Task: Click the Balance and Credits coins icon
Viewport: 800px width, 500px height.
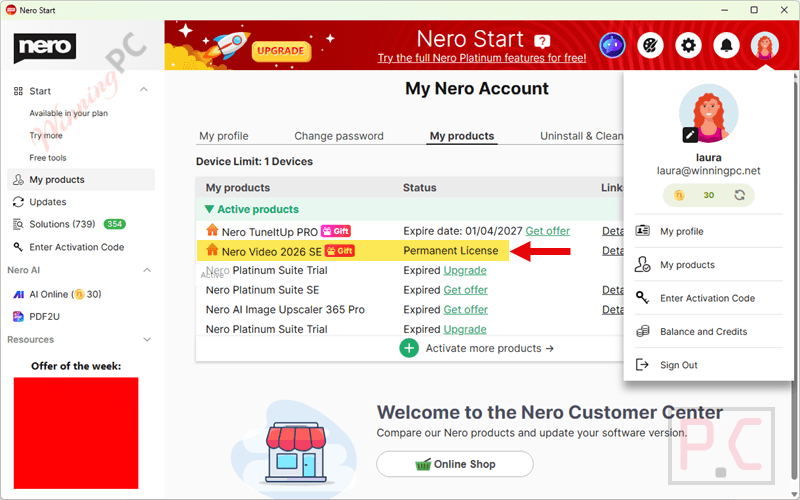Action: 642,331
